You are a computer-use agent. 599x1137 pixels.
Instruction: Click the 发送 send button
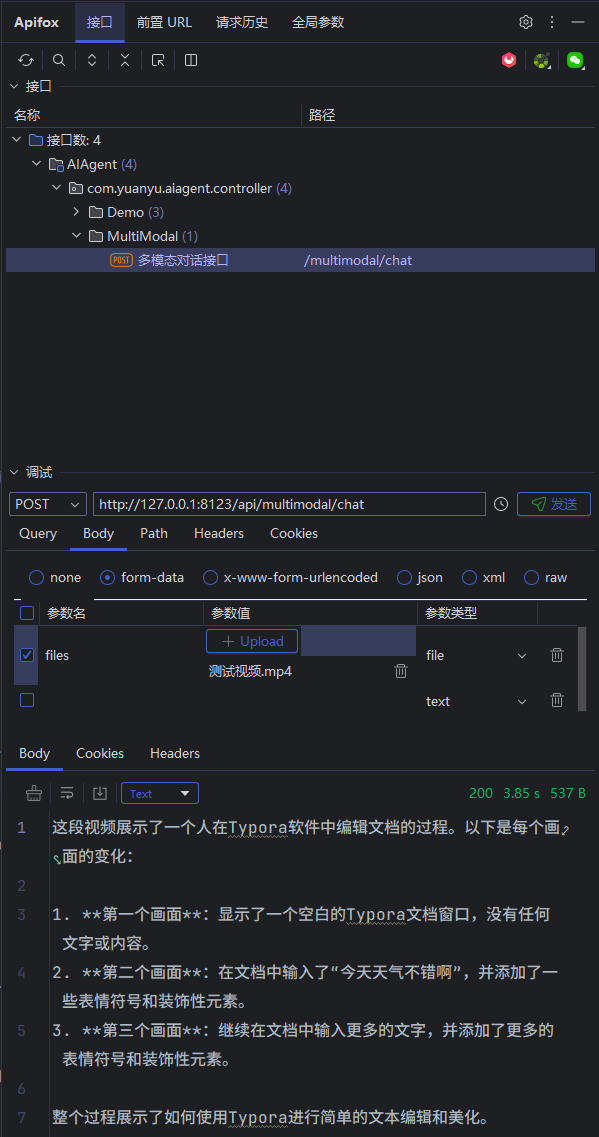[554, 504]
